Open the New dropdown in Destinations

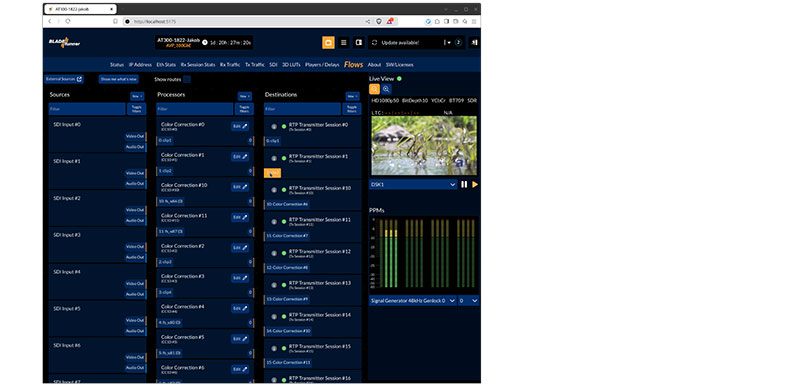click(353, 96)
